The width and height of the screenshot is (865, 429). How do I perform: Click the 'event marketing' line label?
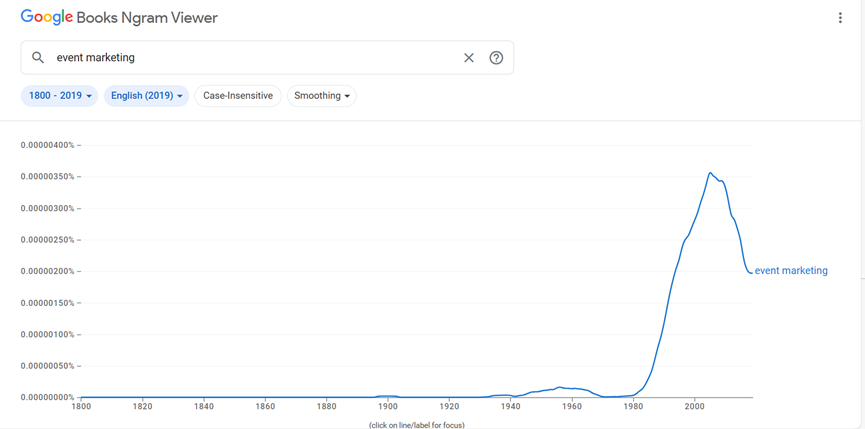point(791,271)
